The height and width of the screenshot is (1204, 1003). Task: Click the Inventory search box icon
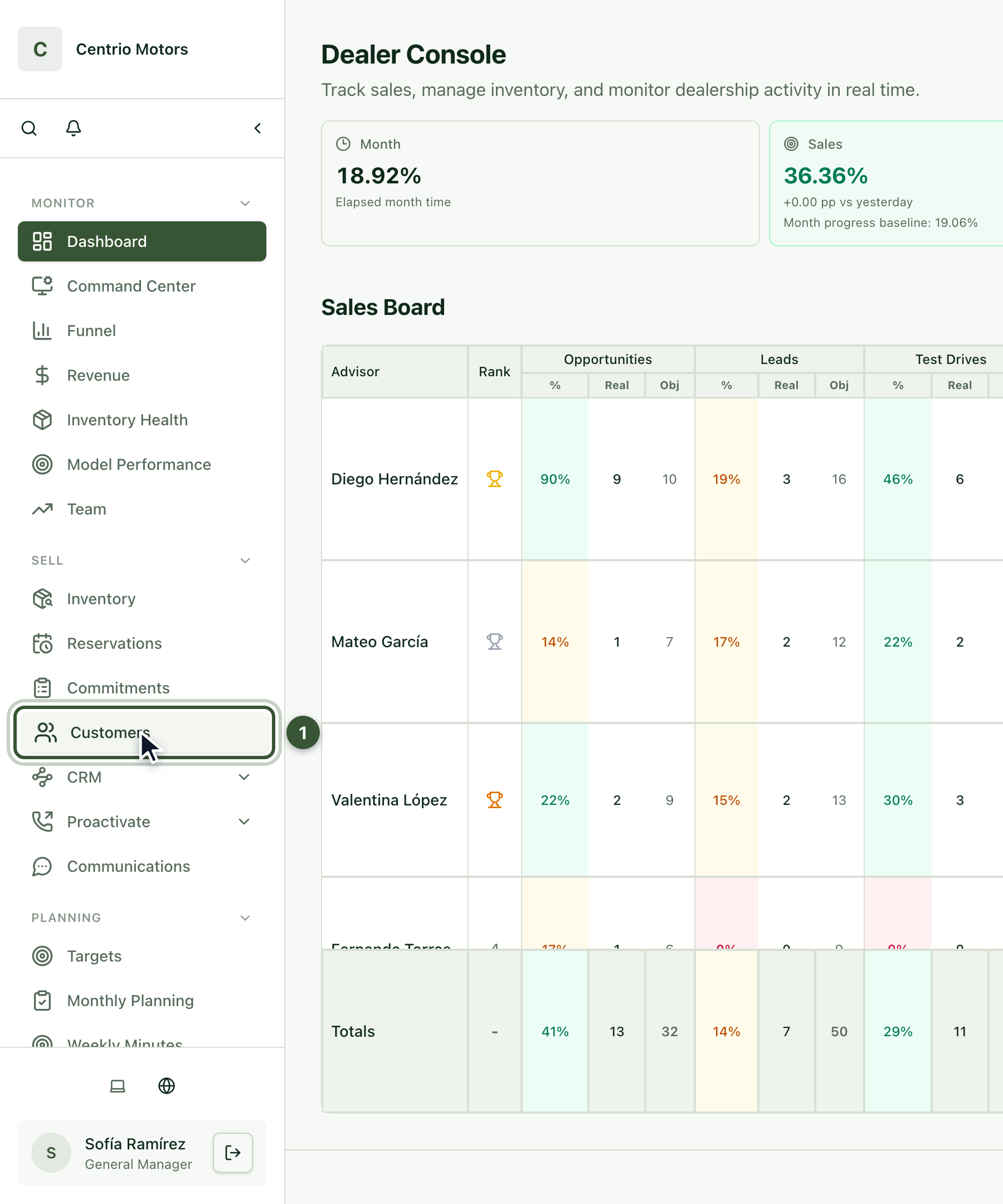[x=42, y=599]
